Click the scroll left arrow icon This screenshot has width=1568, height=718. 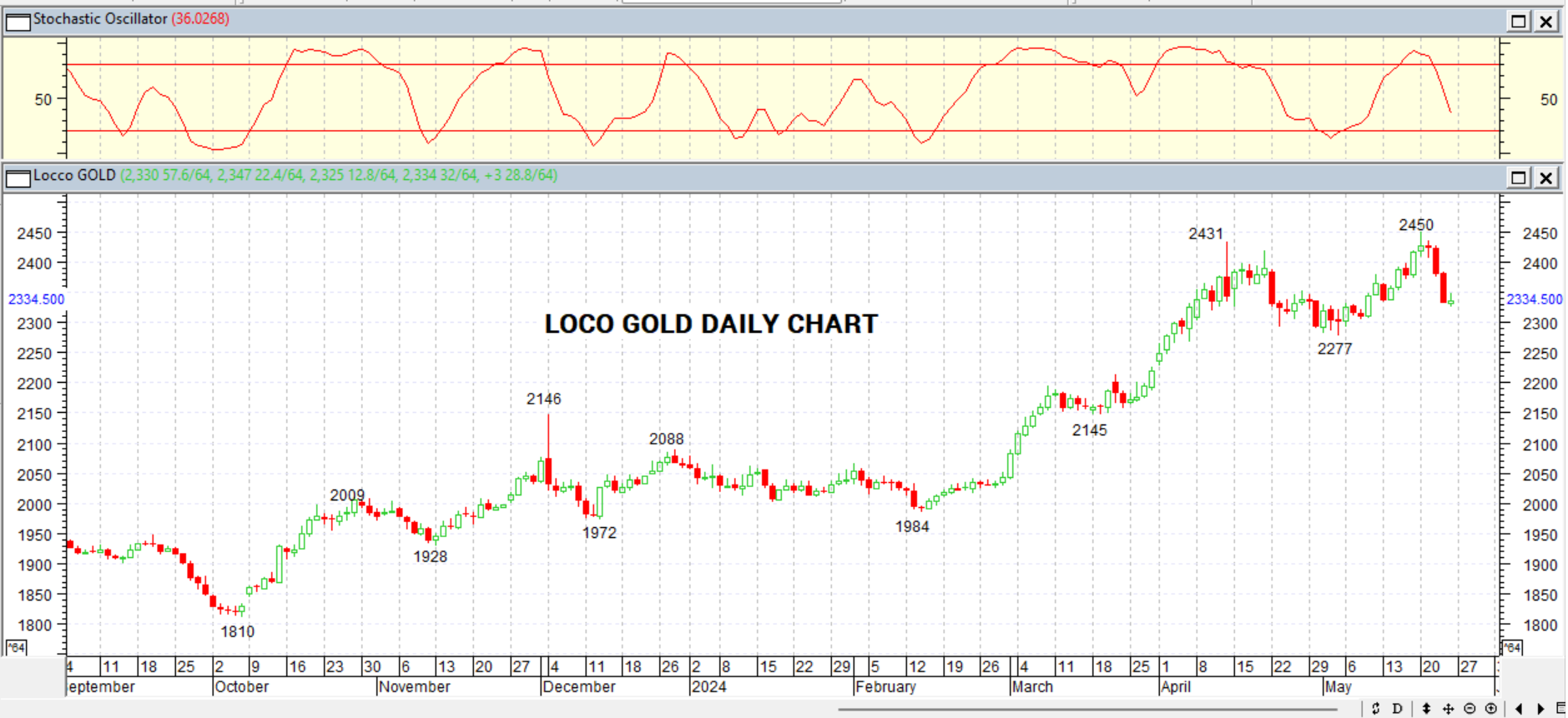pyautogui.click(x=1519, y=709)
